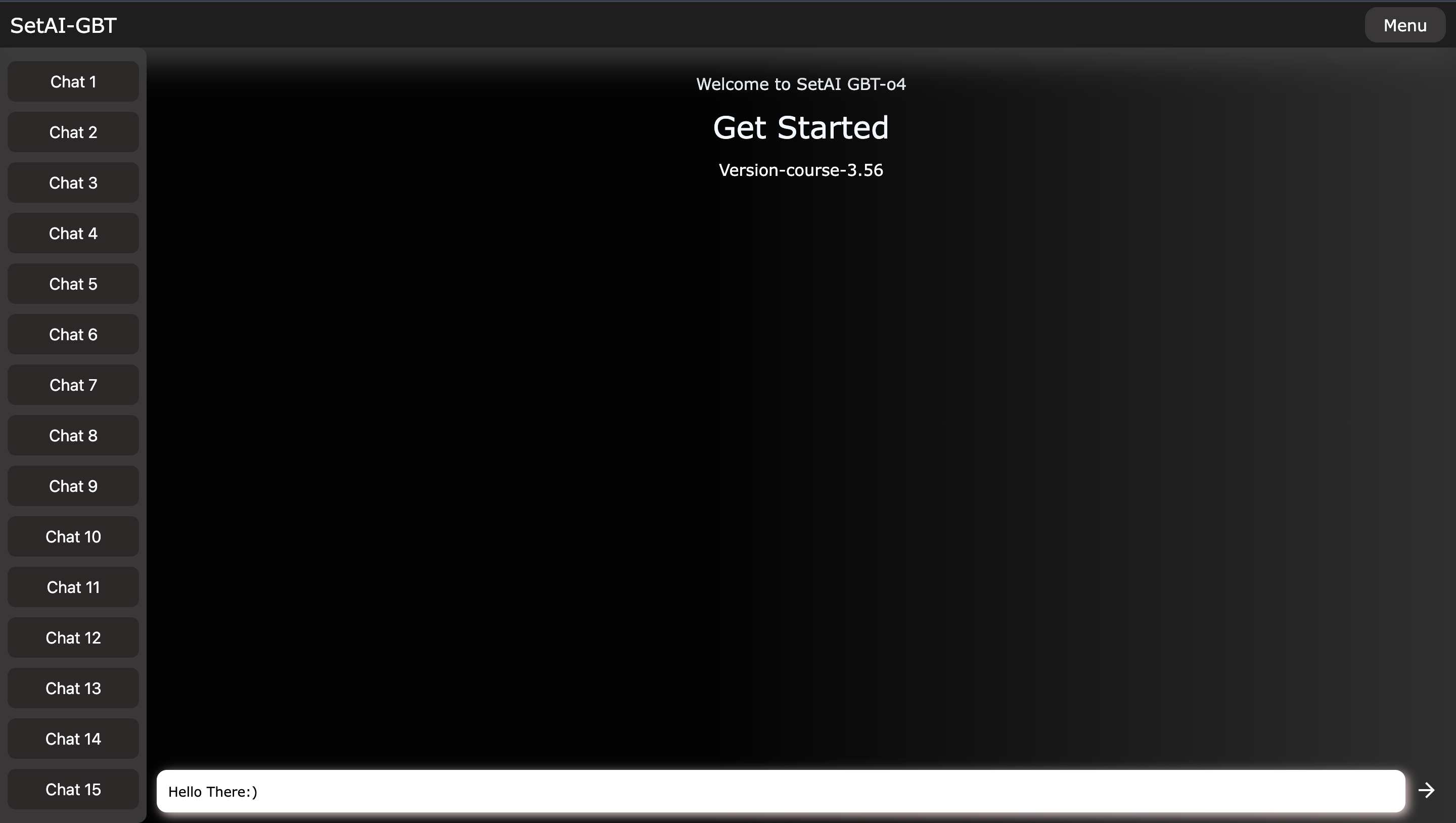Image resolution: width=1456 pixels, height=823 pixels.
Task: Open Chat 9
Action: click(73, 486)
